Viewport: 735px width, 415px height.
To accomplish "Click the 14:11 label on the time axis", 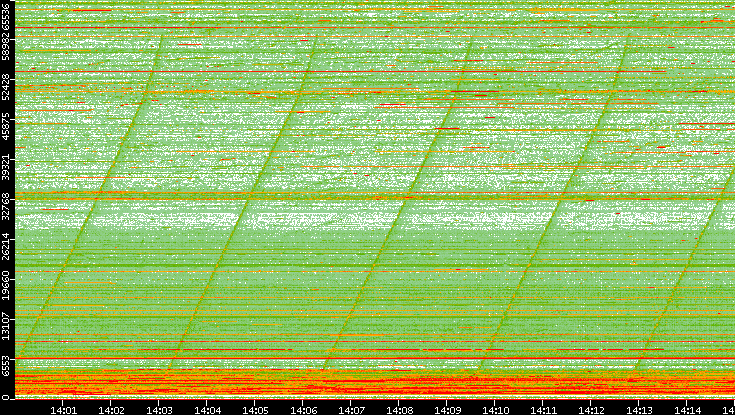I will 543,410.
